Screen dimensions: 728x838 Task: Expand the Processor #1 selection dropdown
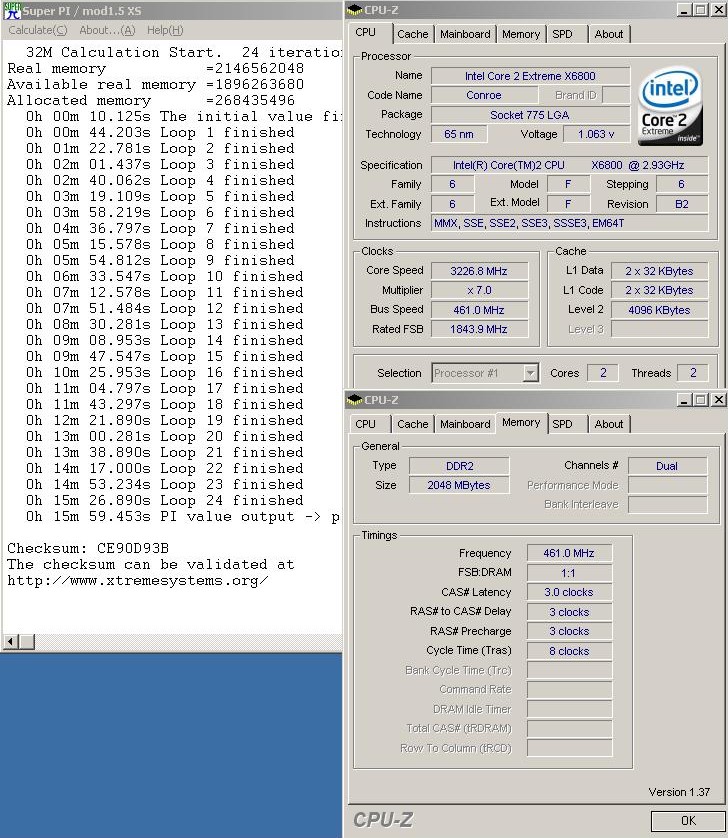click(530, 373)
